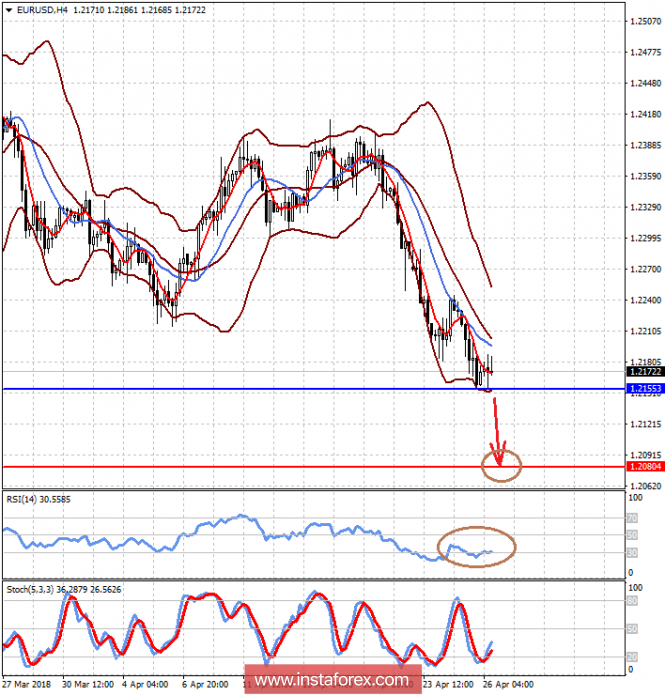
Task: Open the www.instaforex.com watermark link
Action: click(x=330, y=678)
